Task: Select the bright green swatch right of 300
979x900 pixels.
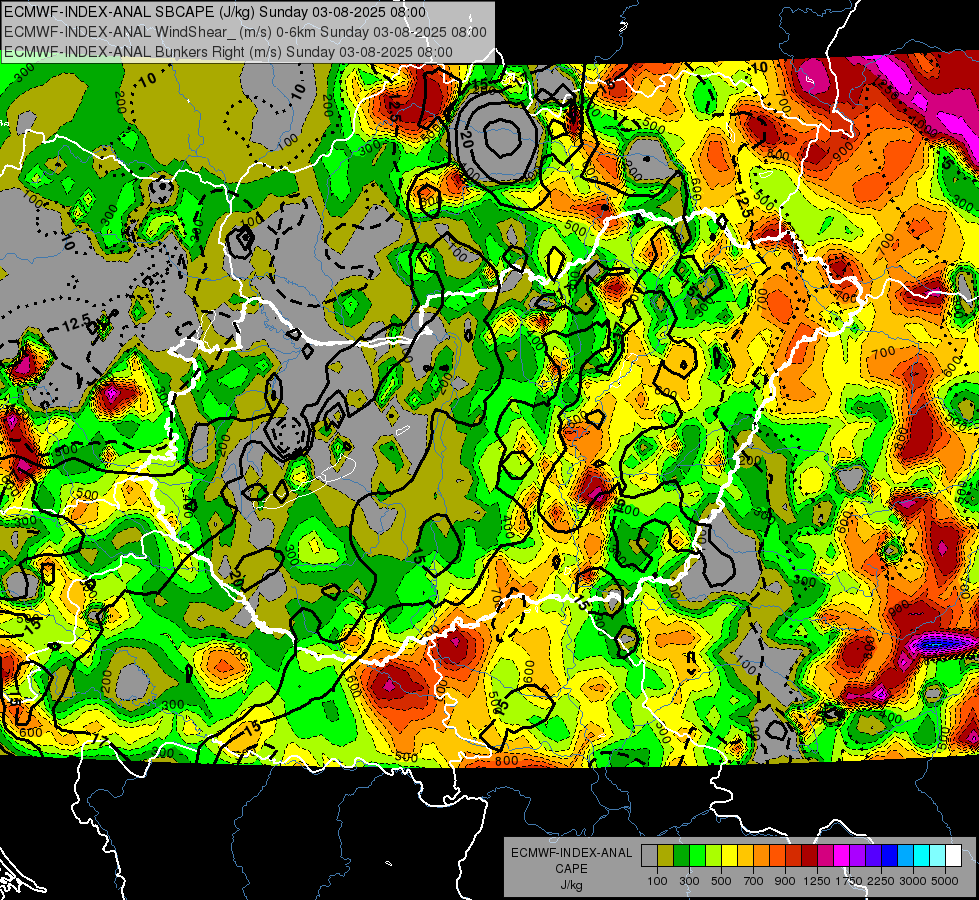Action: 697,856
